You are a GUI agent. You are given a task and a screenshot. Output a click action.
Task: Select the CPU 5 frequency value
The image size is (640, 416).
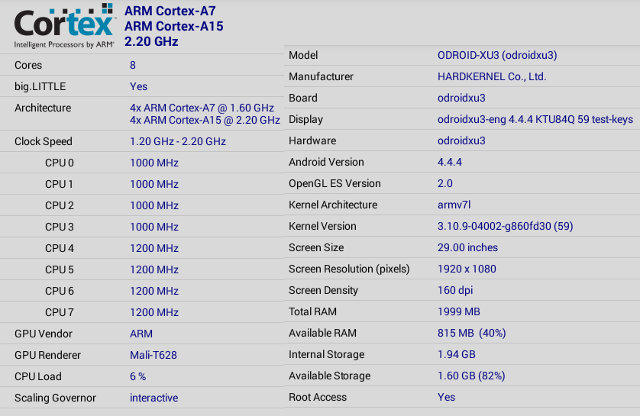(154, 269)
